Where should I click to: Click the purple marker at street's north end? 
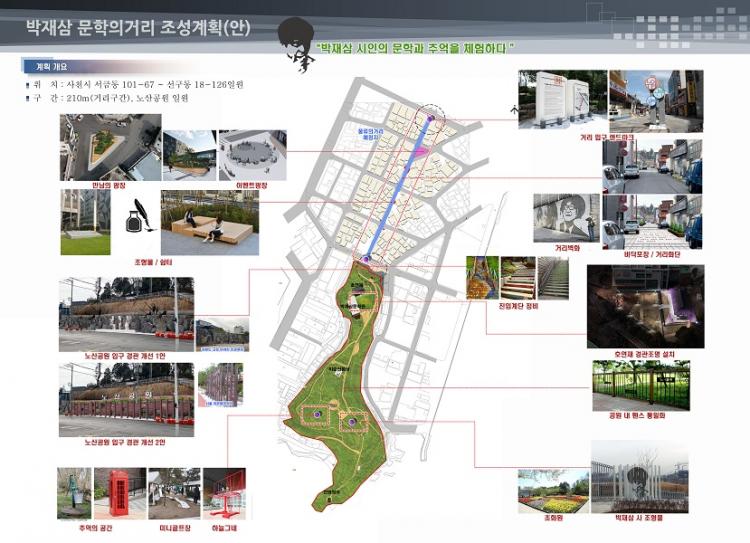pyautogui.click(x=432, y=119)
